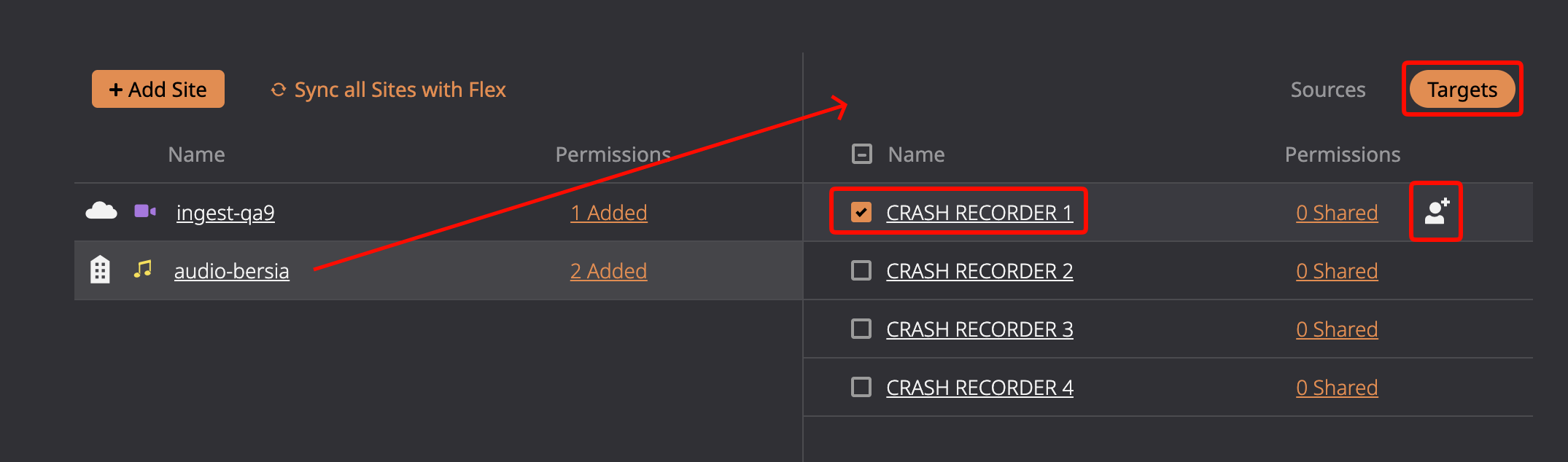Toggle the select-all checkbox in Name header
The width and height of the screenshot is (1568, 462).
click(862, 154)
